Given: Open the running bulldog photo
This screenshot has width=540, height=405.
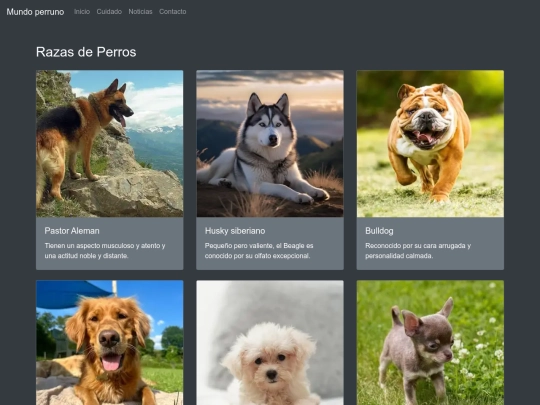Looking at the screenshot, I should [430, 144].
